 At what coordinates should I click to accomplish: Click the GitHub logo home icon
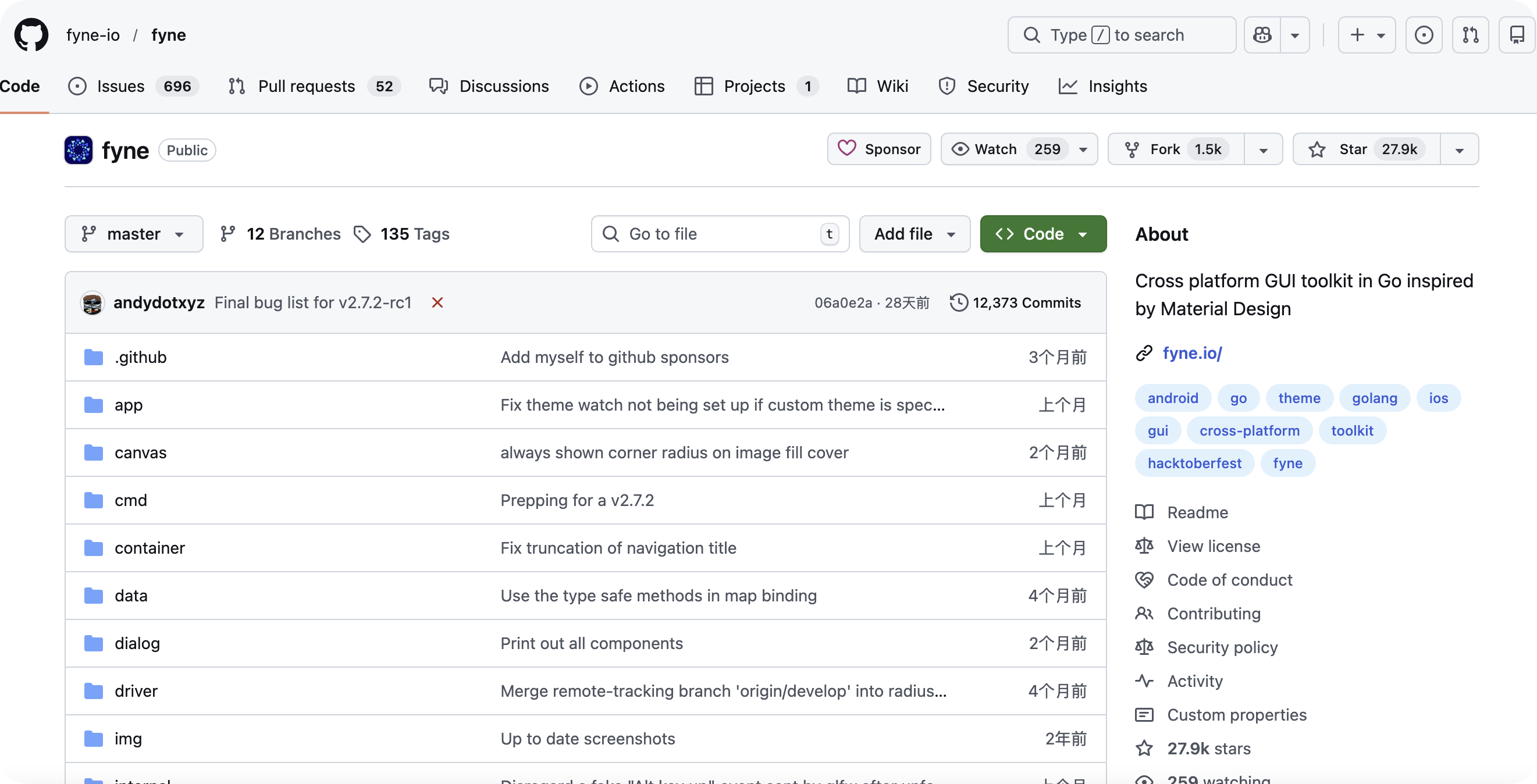click(31, 35)
